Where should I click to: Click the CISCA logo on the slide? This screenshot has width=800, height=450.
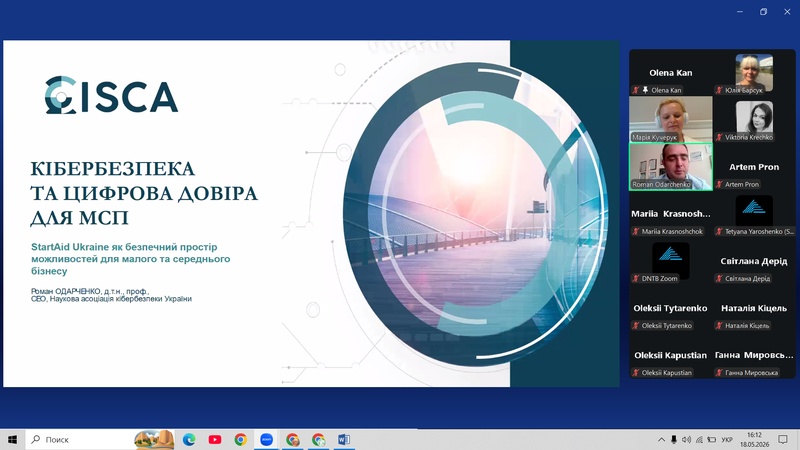coord(111,95)
